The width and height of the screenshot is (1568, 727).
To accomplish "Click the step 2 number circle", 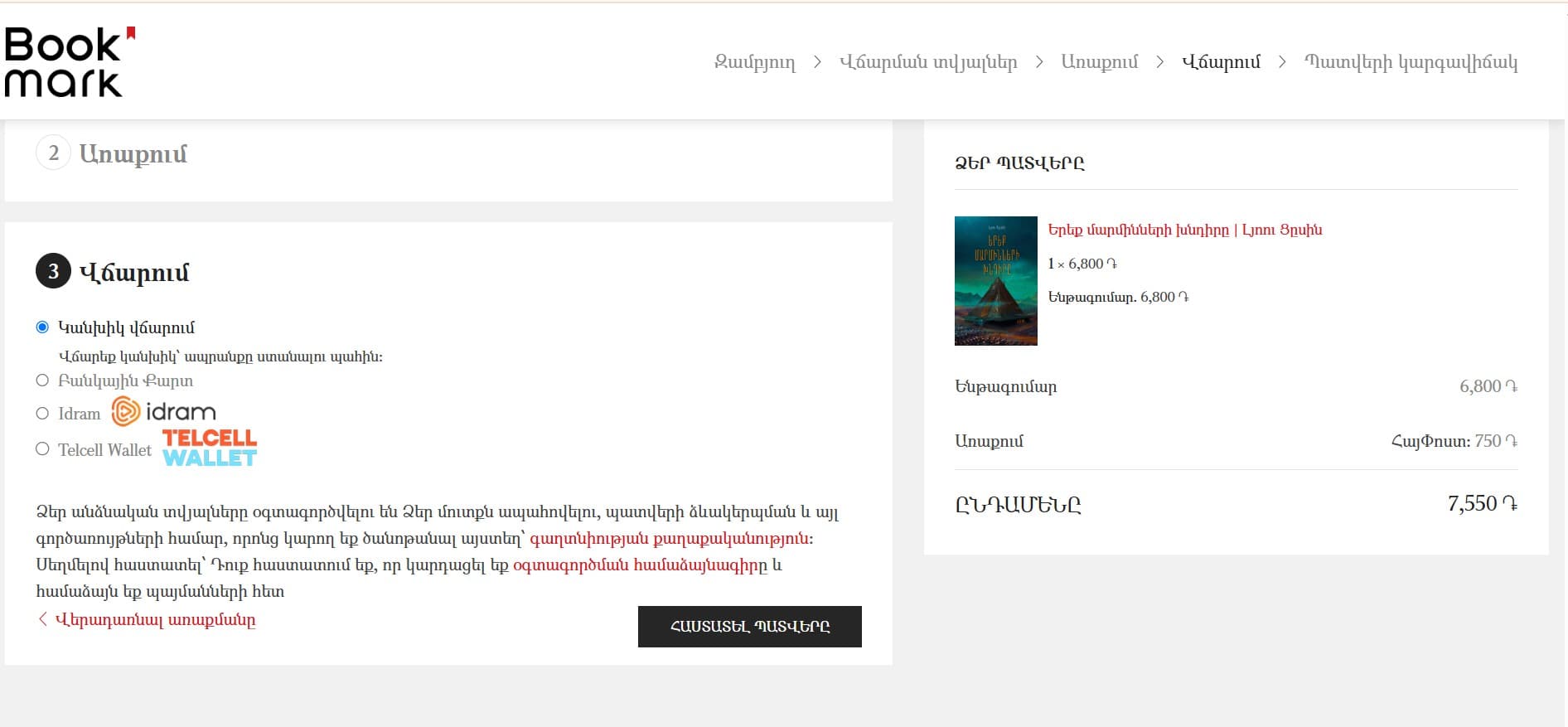I will tap(53, 153).
